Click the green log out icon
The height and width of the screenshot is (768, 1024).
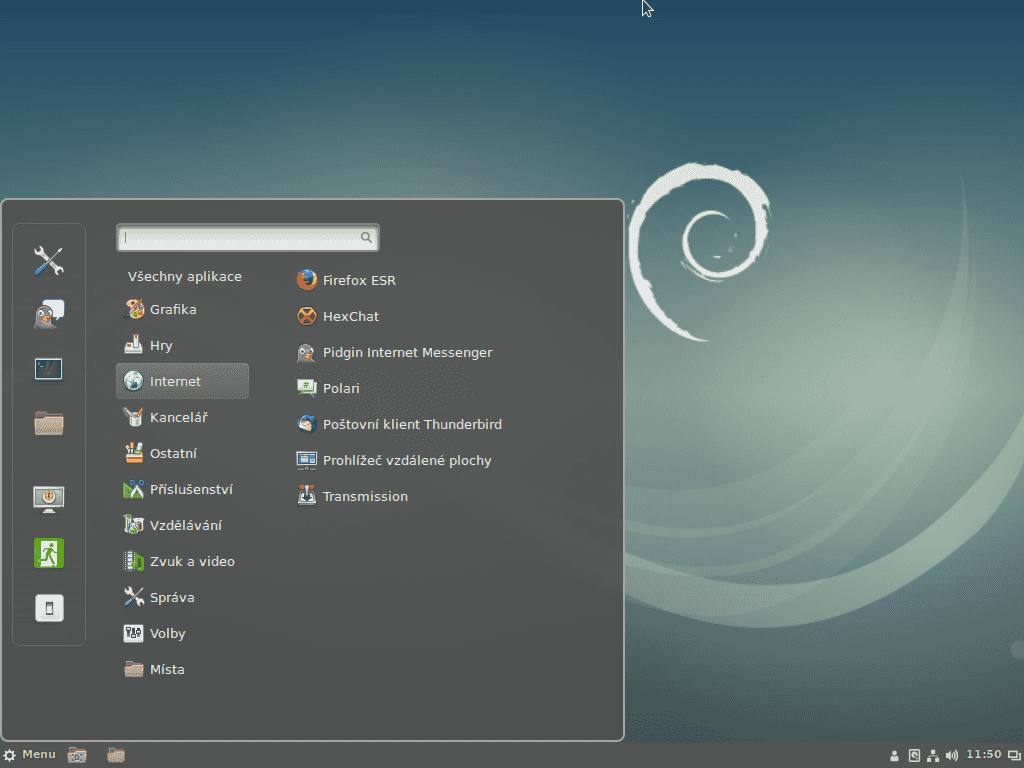(48, 553)
